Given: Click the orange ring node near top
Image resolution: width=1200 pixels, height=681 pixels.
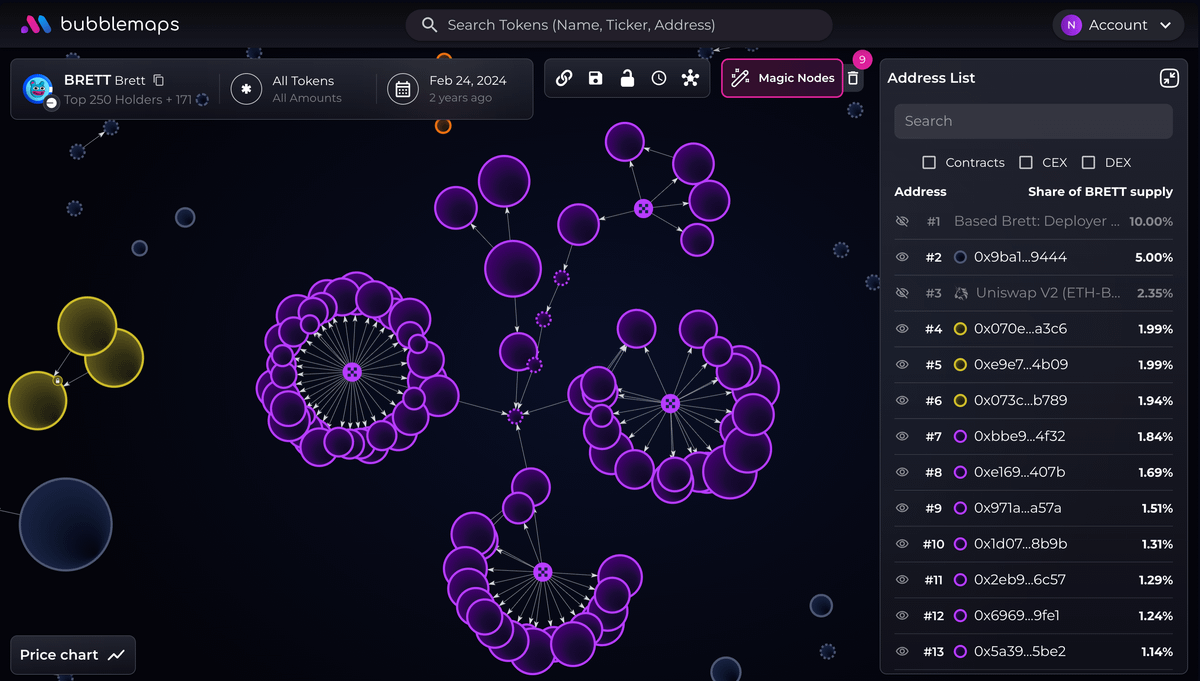Looking at the screenshot, I should click(x=443, y=125).
